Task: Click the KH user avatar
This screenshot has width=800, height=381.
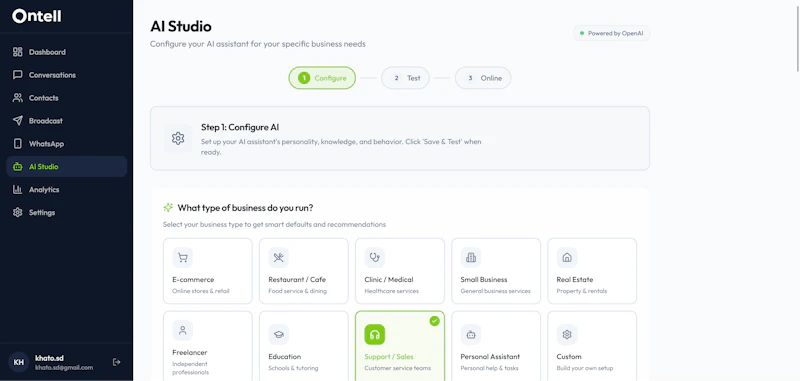Action: click(18, 362)
